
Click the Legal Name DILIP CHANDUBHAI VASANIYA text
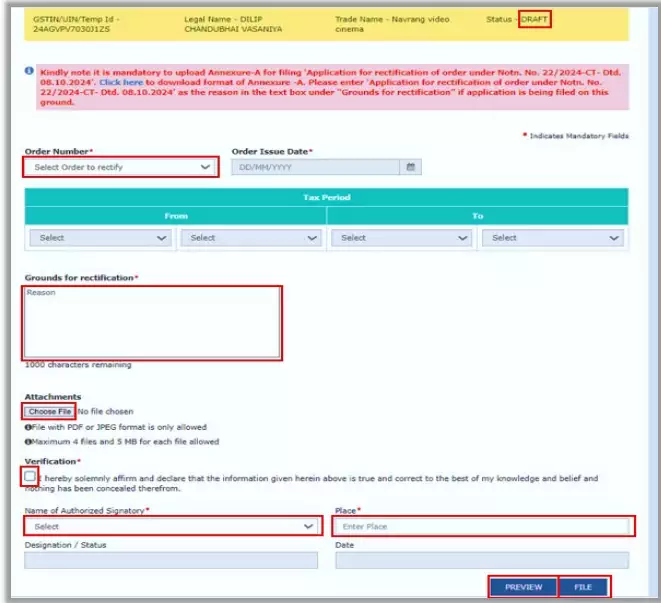coord(233,24)
